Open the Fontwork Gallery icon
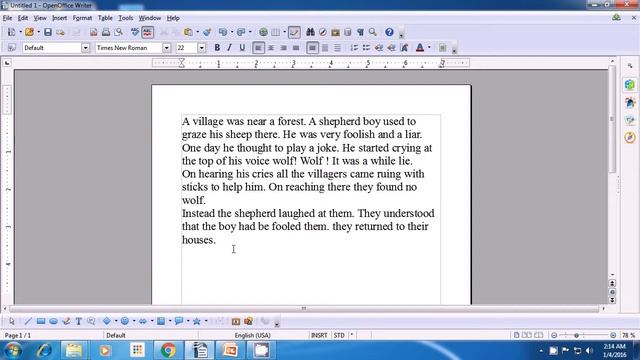Screen dimensions: 640x360 click(236, 321)
